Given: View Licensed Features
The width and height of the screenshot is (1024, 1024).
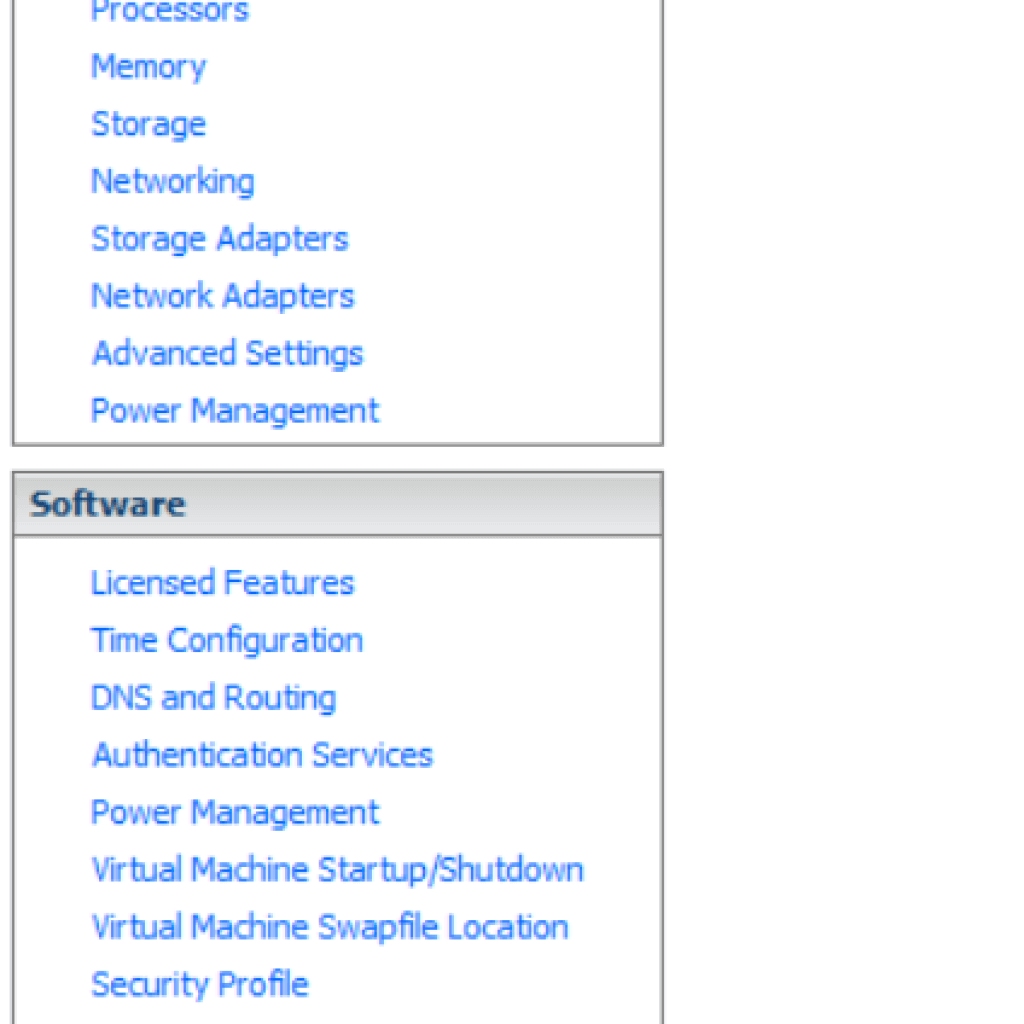Looking at the screenshot, I should click(x=222, y=582).
